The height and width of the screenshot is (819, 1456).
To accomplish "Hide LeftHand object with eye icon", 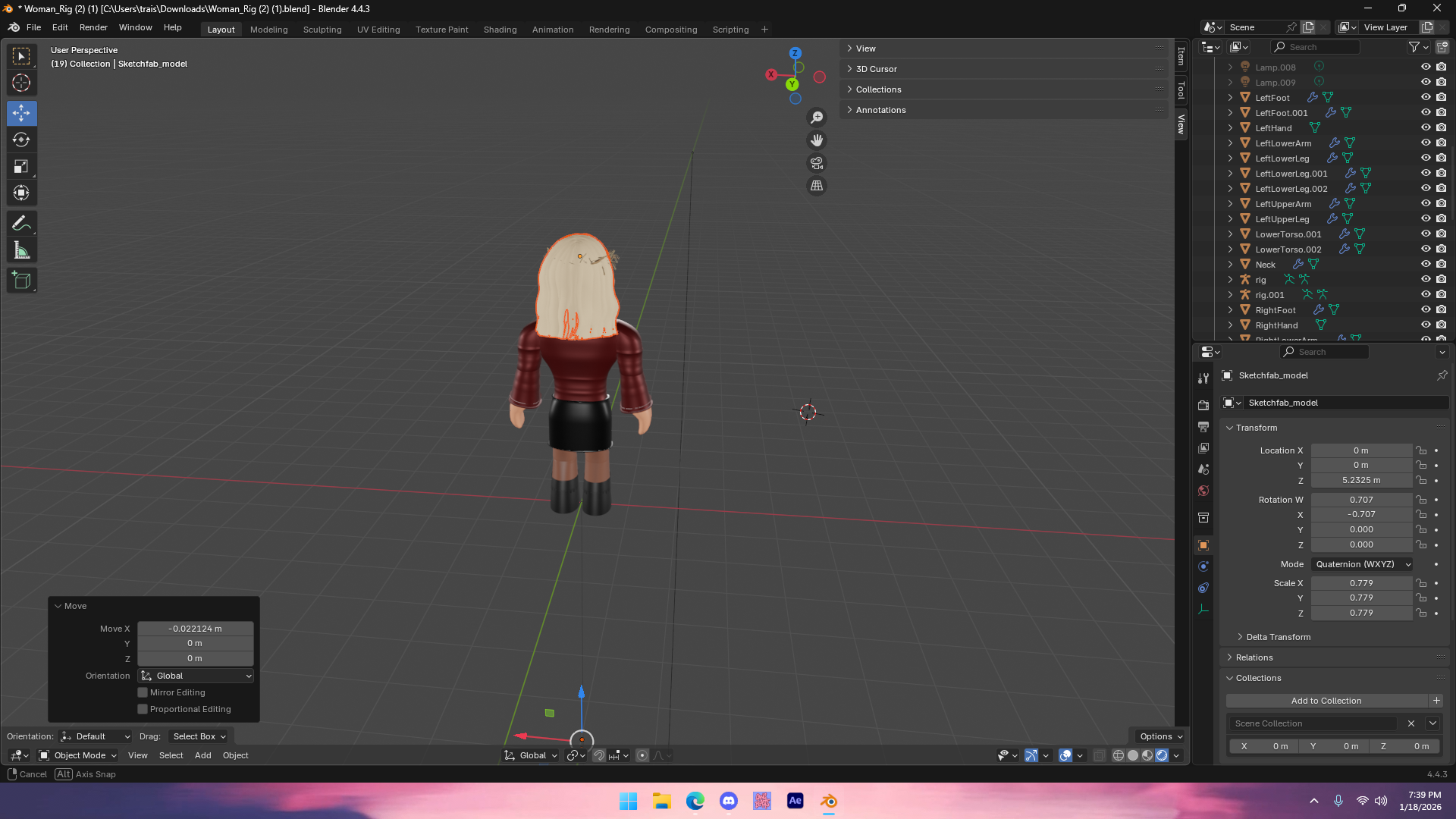I will (1426, 127).
